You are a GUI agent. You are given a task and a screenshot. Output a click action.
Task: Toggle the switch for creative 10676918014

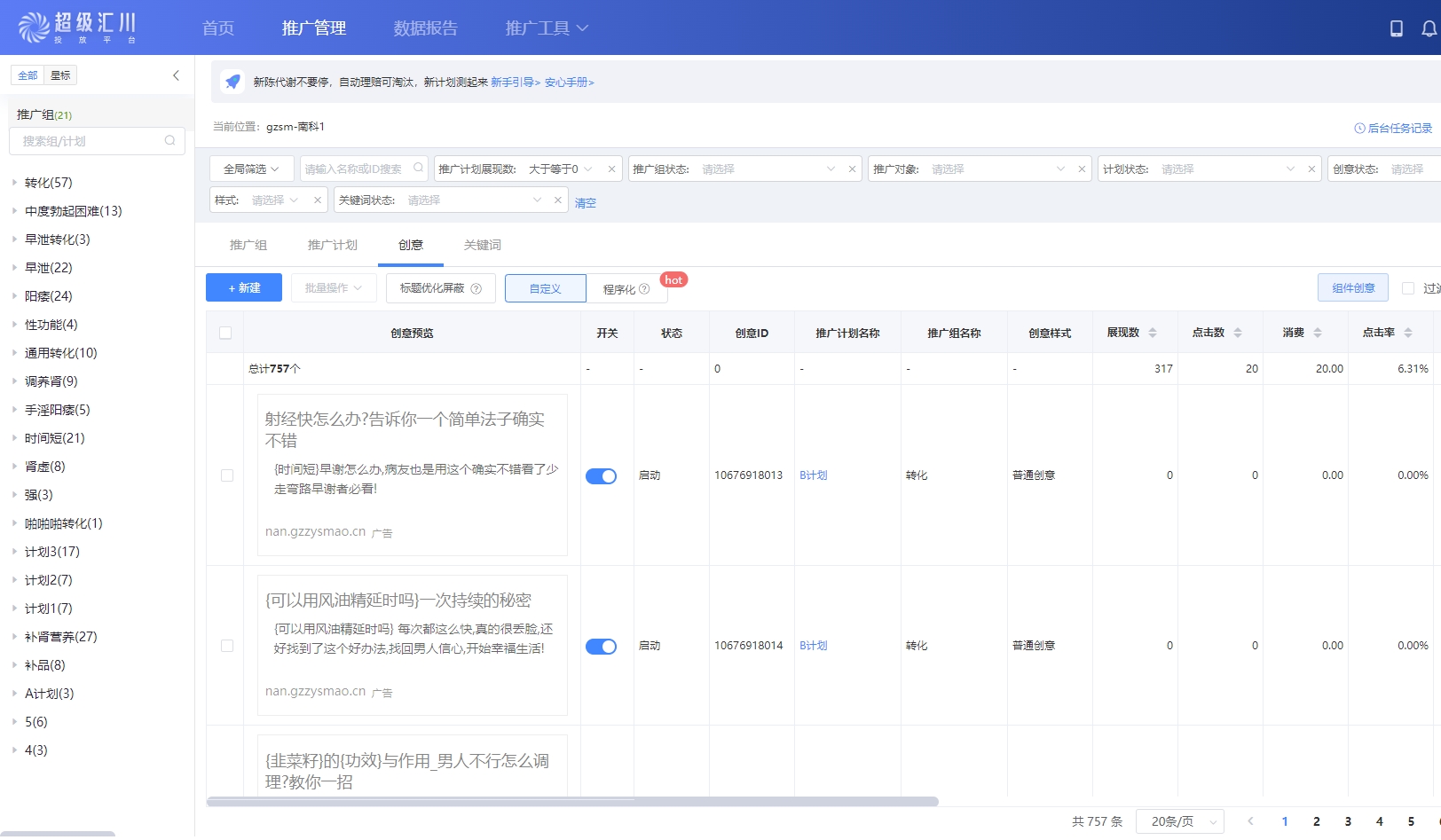(601, 647)
